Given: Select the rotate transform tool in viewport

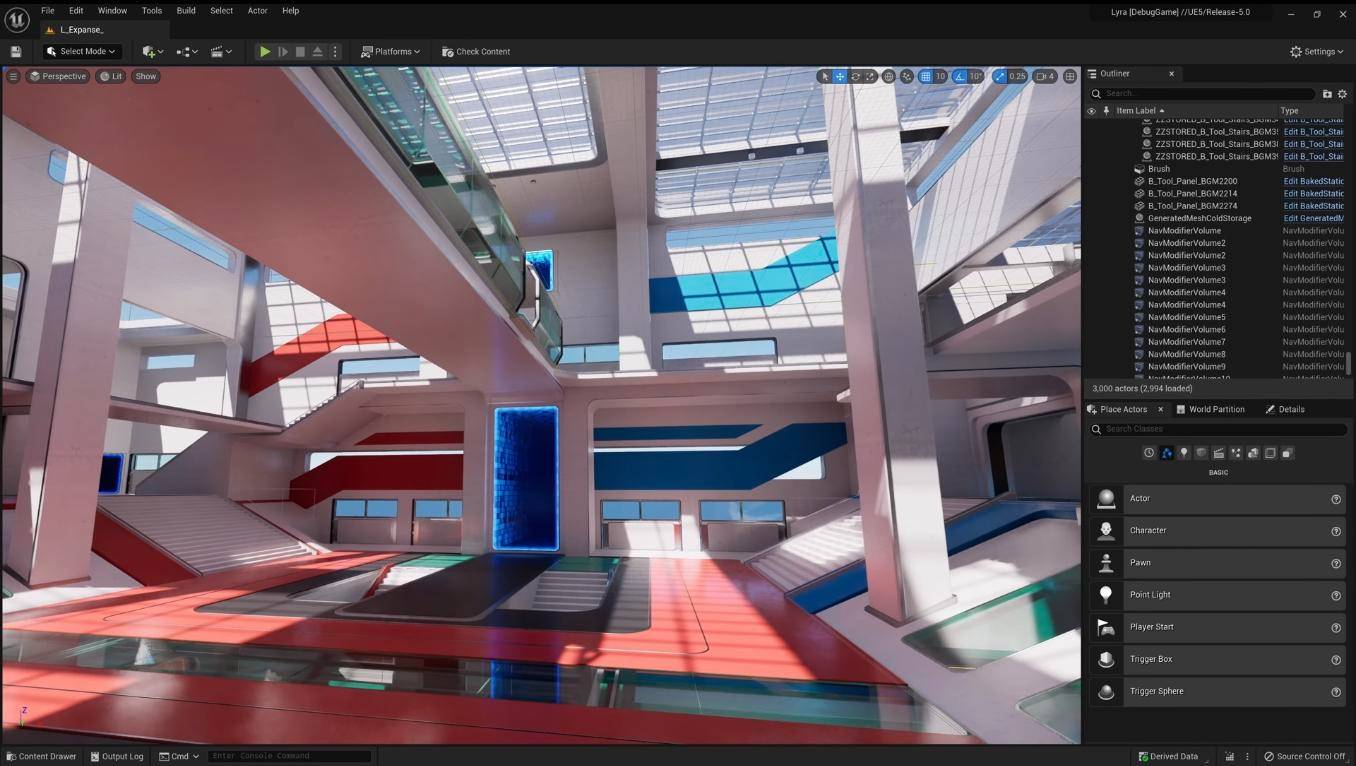Looking at the screenshot, I should 855,76.
